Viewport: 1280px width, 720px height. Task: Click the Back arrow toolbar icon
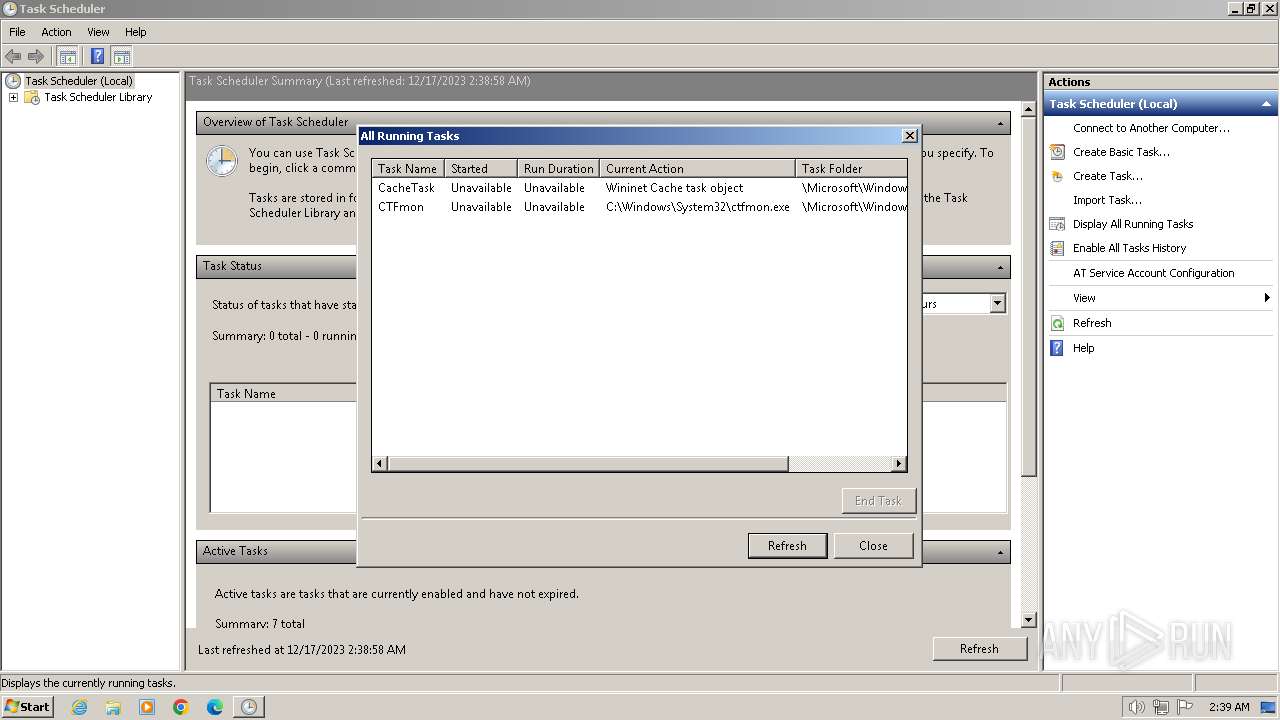coord(13,56)
